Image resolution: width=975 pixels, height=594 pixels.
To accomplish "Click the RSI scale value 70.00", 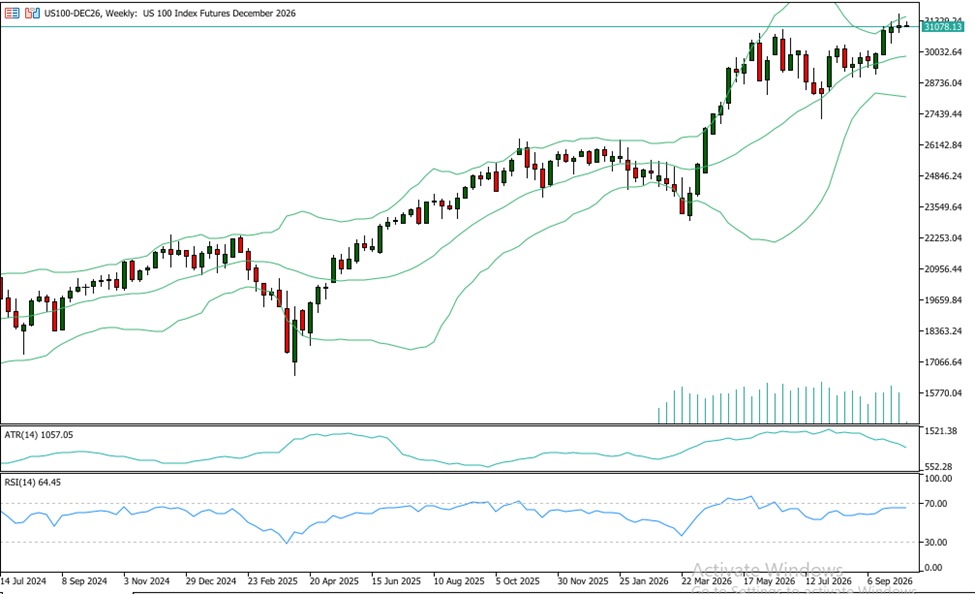I will (936, 504).
